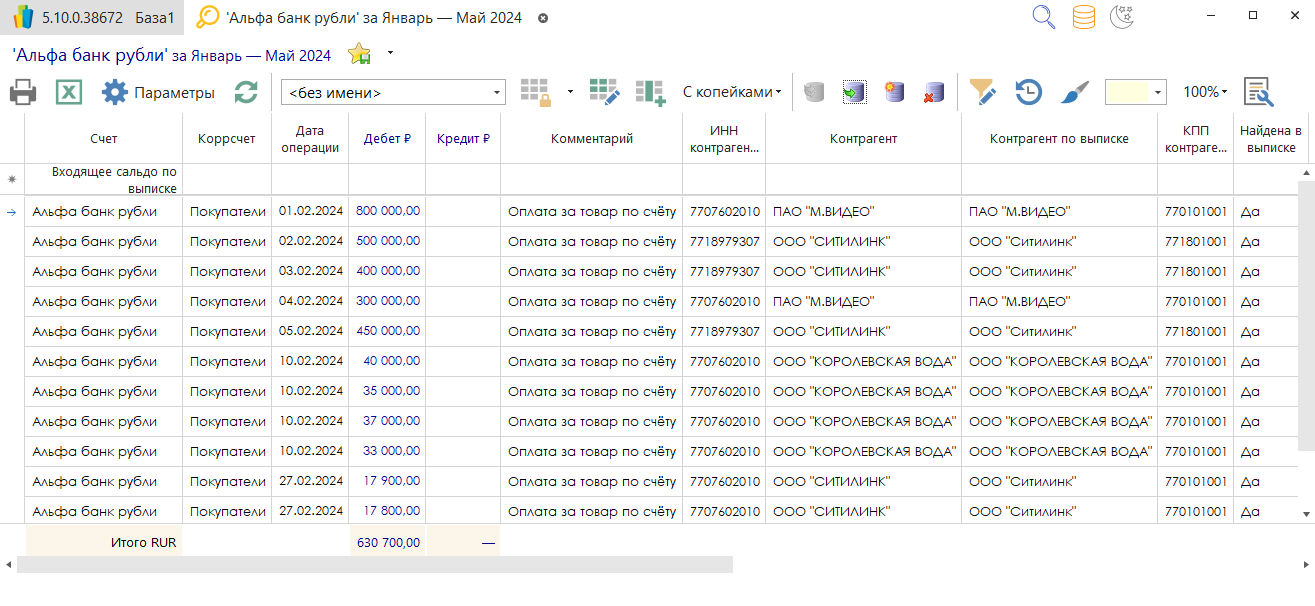This screenshot has height=606, width=1315.
Task: Expand the 'С копейками' dropdown
Action: [x=732, y=92]
